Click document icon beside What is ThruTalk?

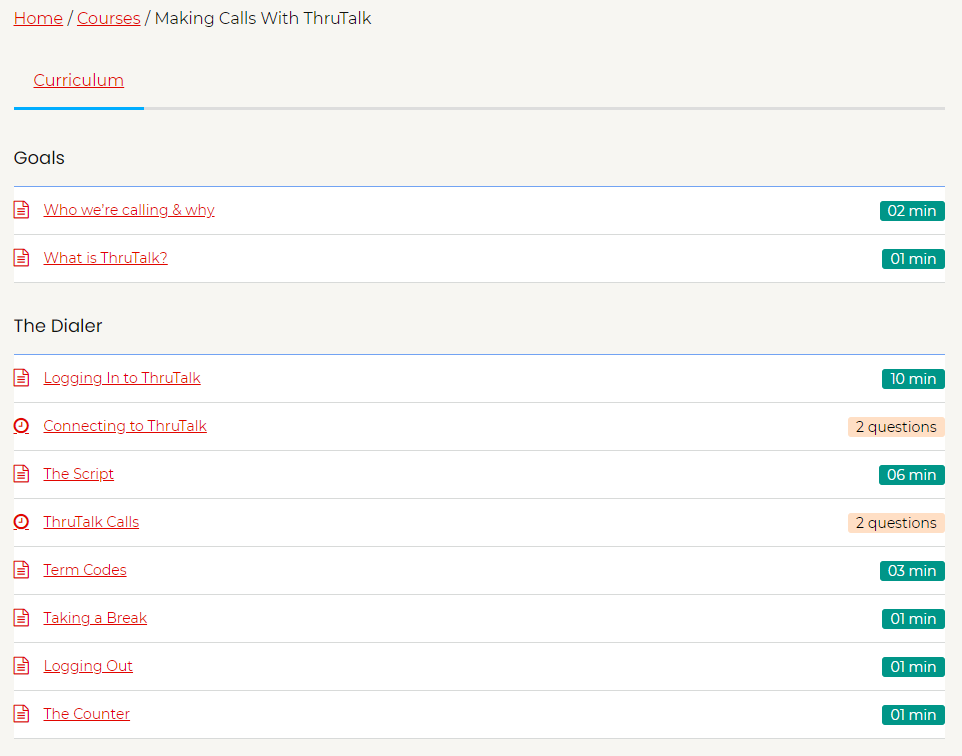click(x=21, y=258)
